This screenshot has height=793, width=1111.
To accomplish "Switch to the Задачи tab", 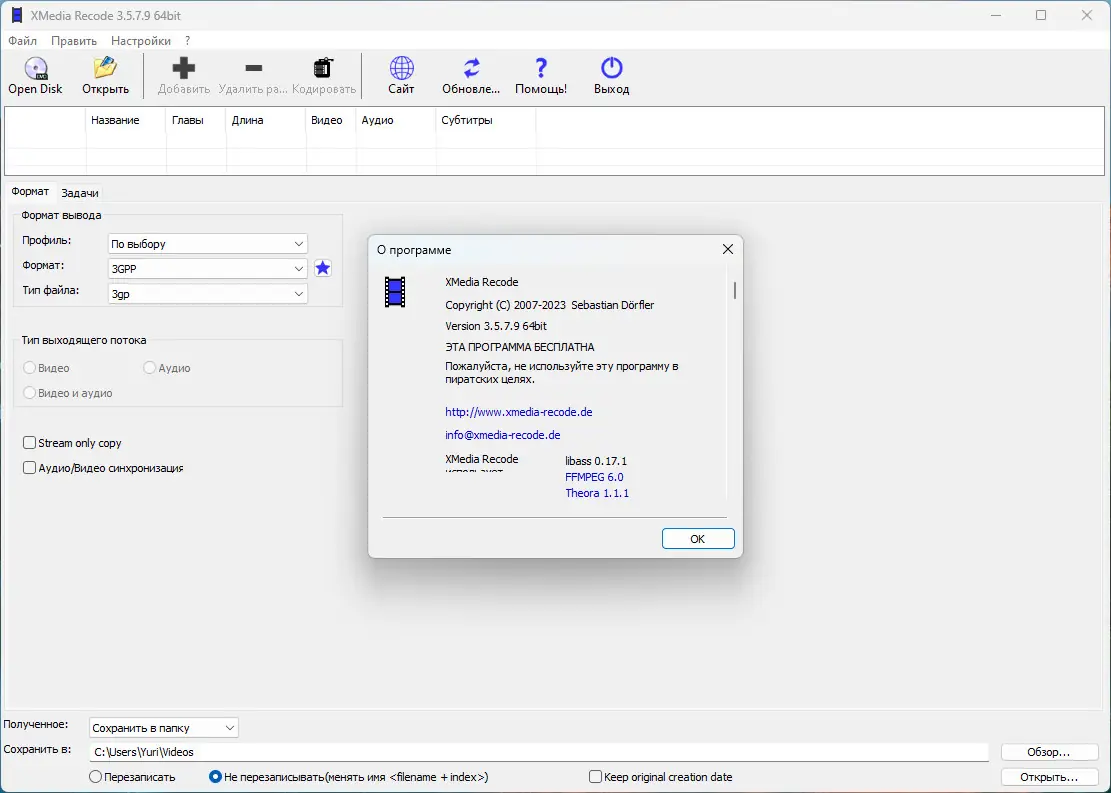I will point(80,192).
